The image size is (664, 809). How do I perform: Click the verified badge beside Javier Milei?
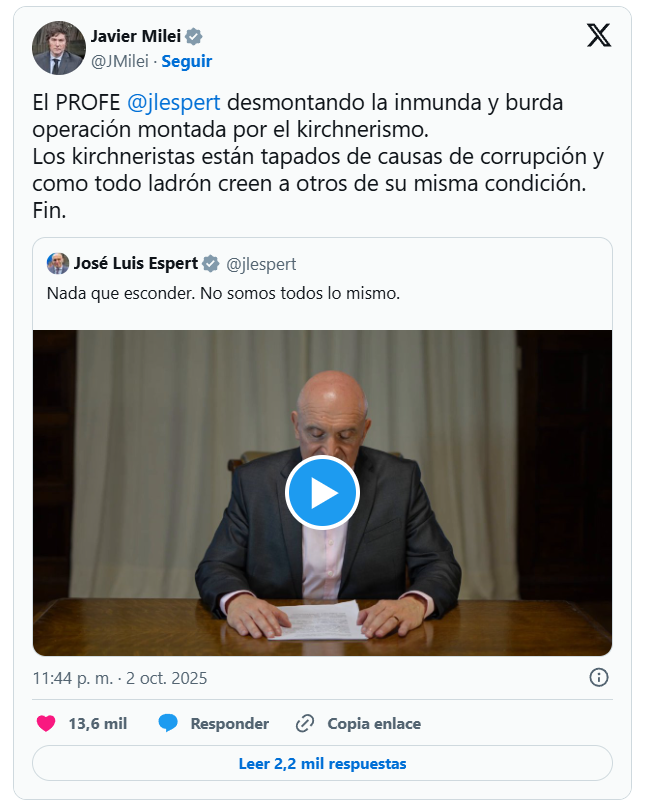194,37
